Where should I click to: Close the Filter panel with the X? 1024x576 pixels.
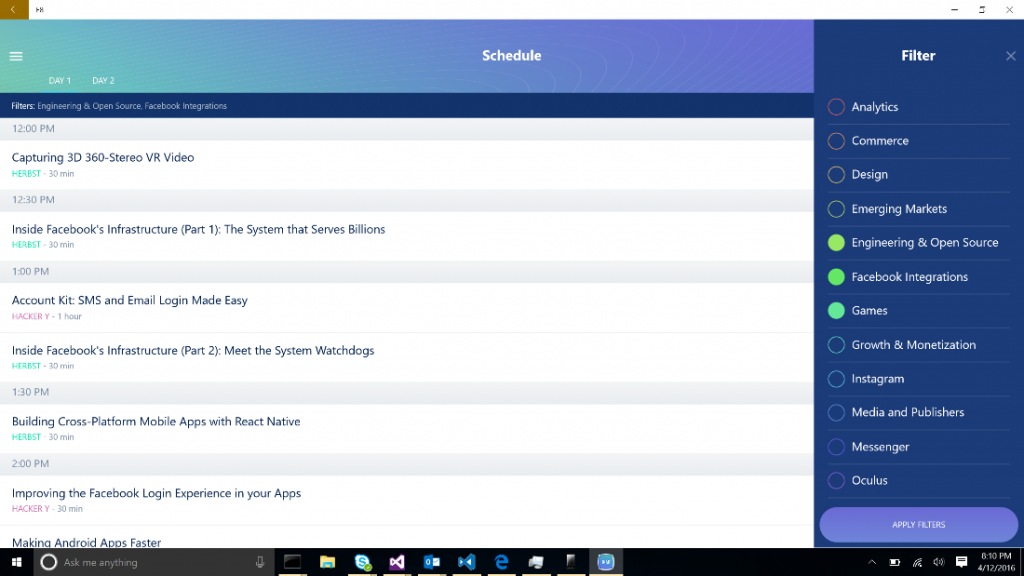1010,56
